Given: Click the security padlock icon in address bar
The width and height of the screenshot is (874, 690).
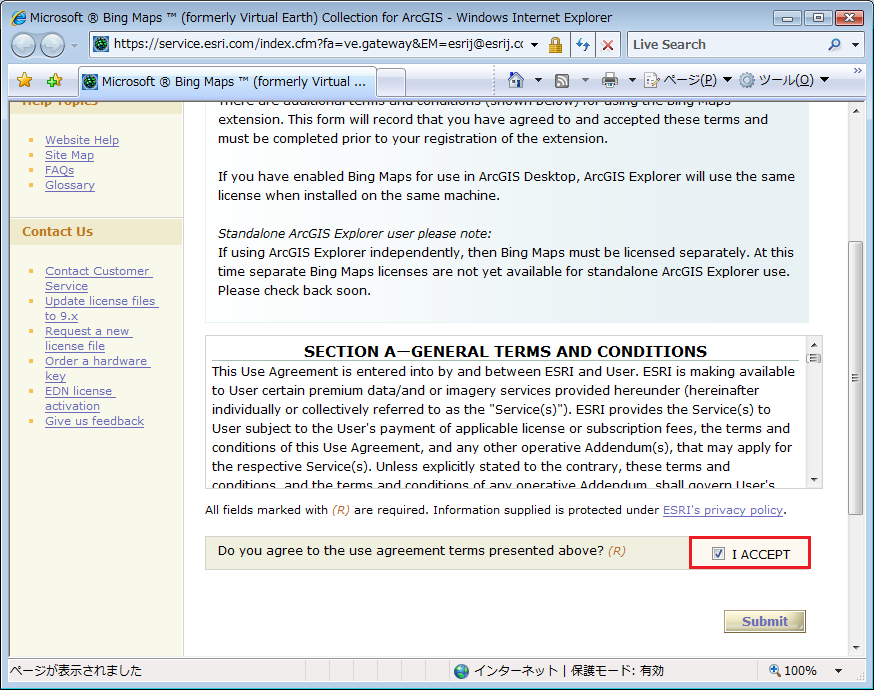Looking at the screenshot, I should point(556,45).
